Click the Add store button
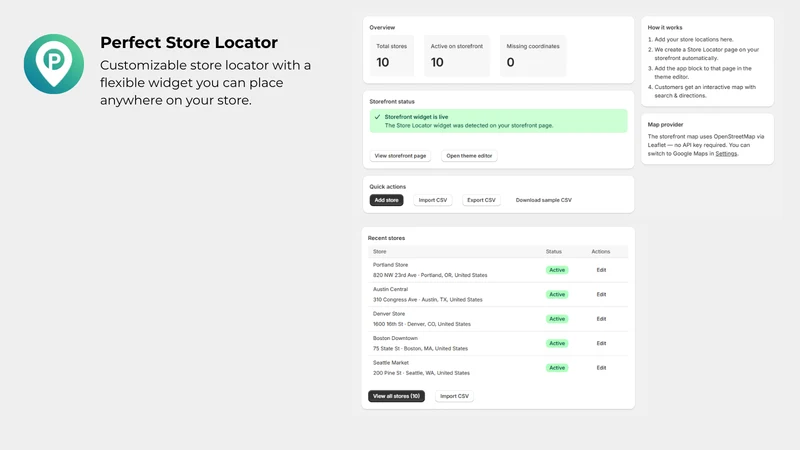800x450 pixels. click(x=386, y=200)
